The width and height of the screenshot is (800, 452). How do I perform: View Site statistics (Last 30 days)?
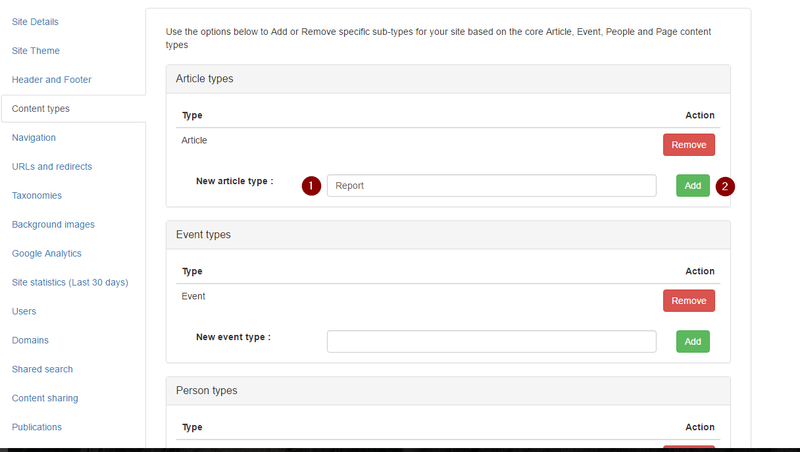pyautogui.click(x=70, y=282)
